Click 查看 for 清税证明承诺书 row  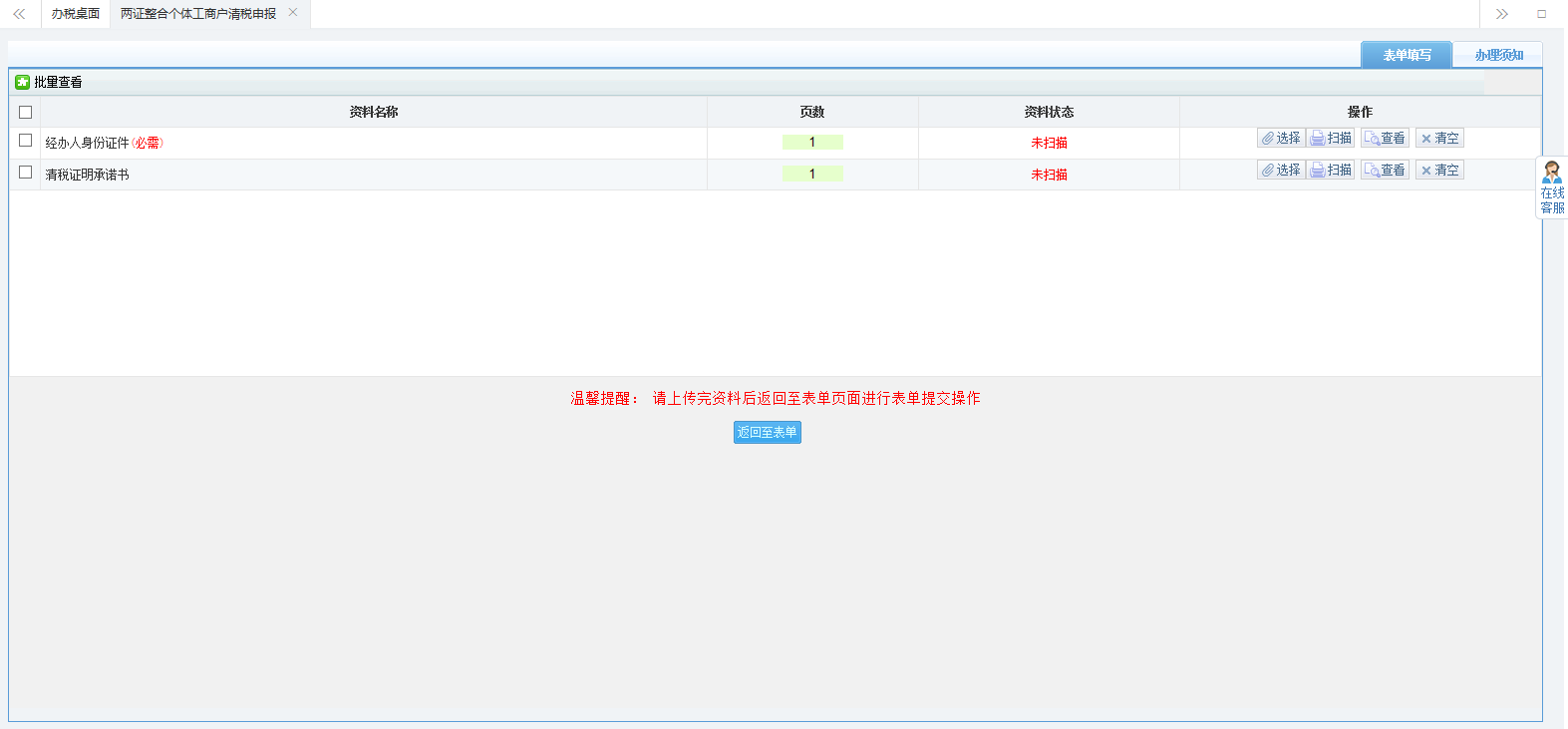[1385, 171]
